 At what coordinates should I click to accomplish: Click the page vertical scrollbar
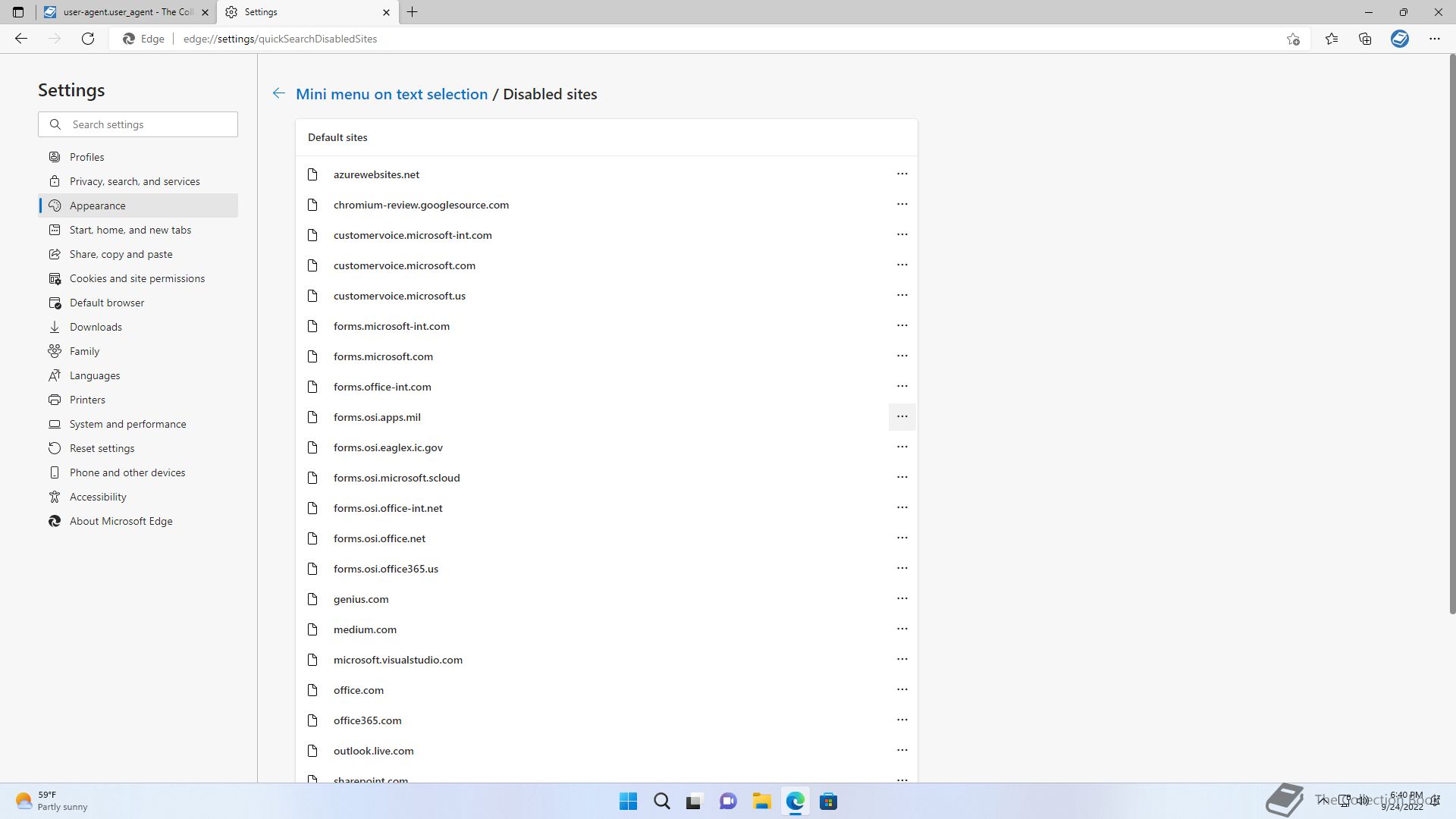pyautogui.click(x=1452, y=334)
